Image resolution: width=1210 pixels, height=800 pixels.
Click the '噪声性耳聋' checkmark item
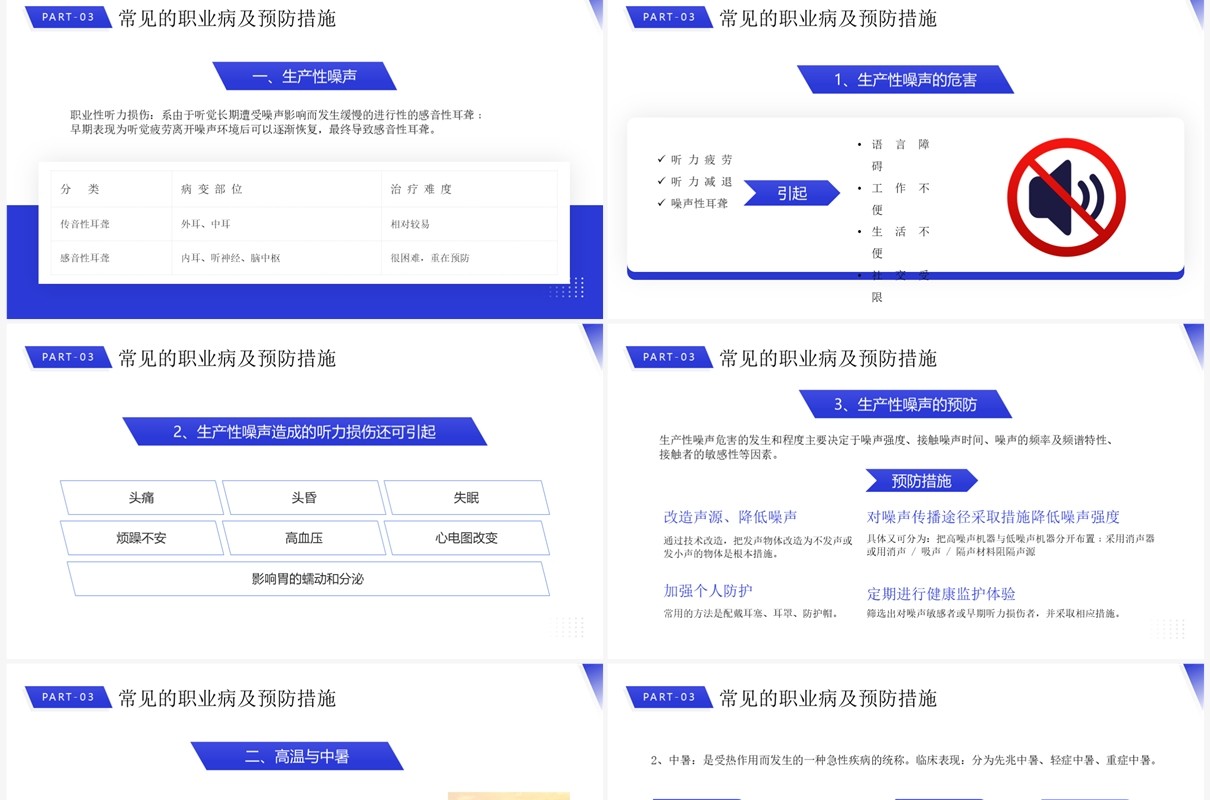click(x=693, y=203)
